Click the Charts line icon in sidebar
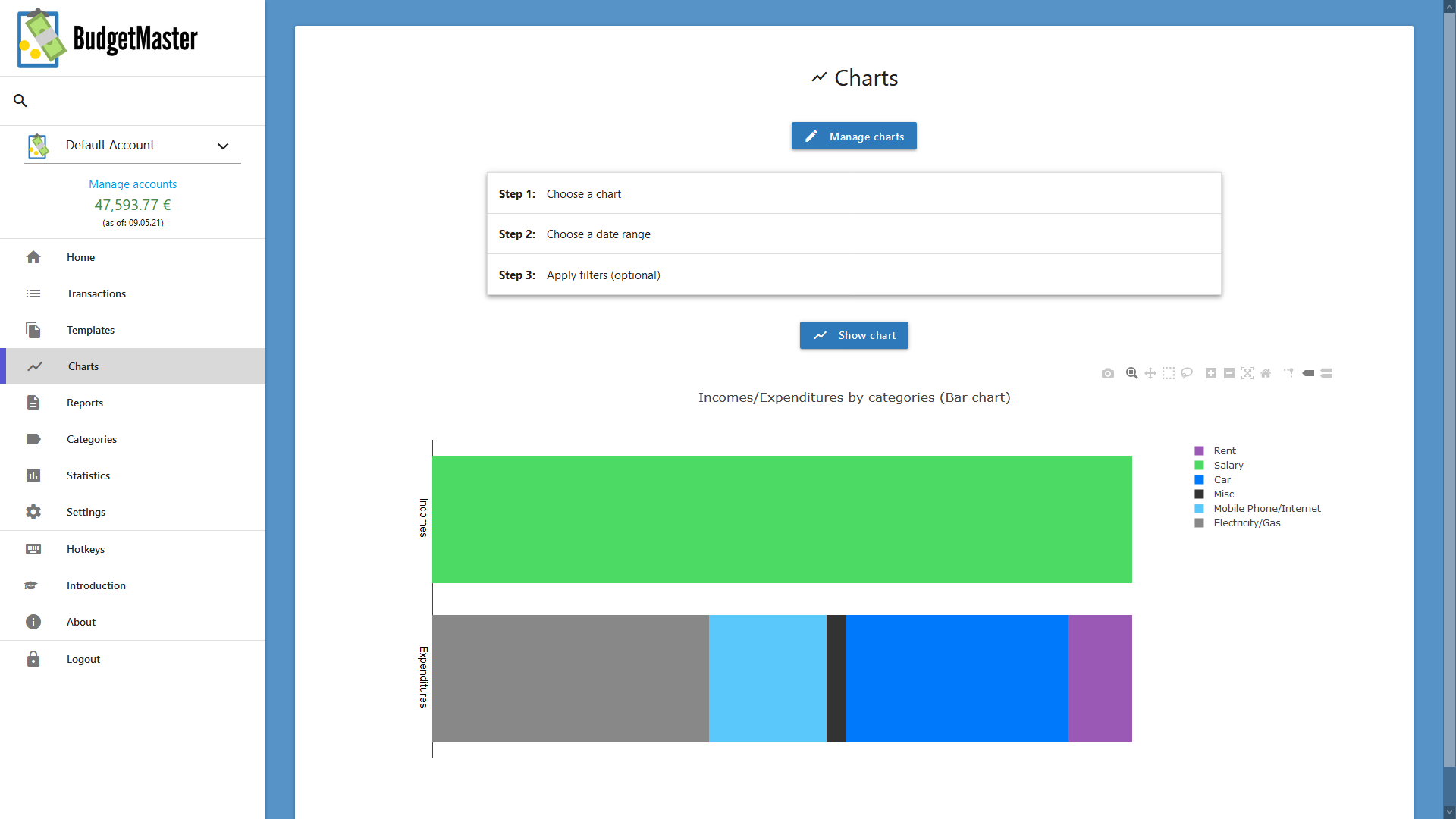This screenshot has height=819, width=1456. (35, 366)
